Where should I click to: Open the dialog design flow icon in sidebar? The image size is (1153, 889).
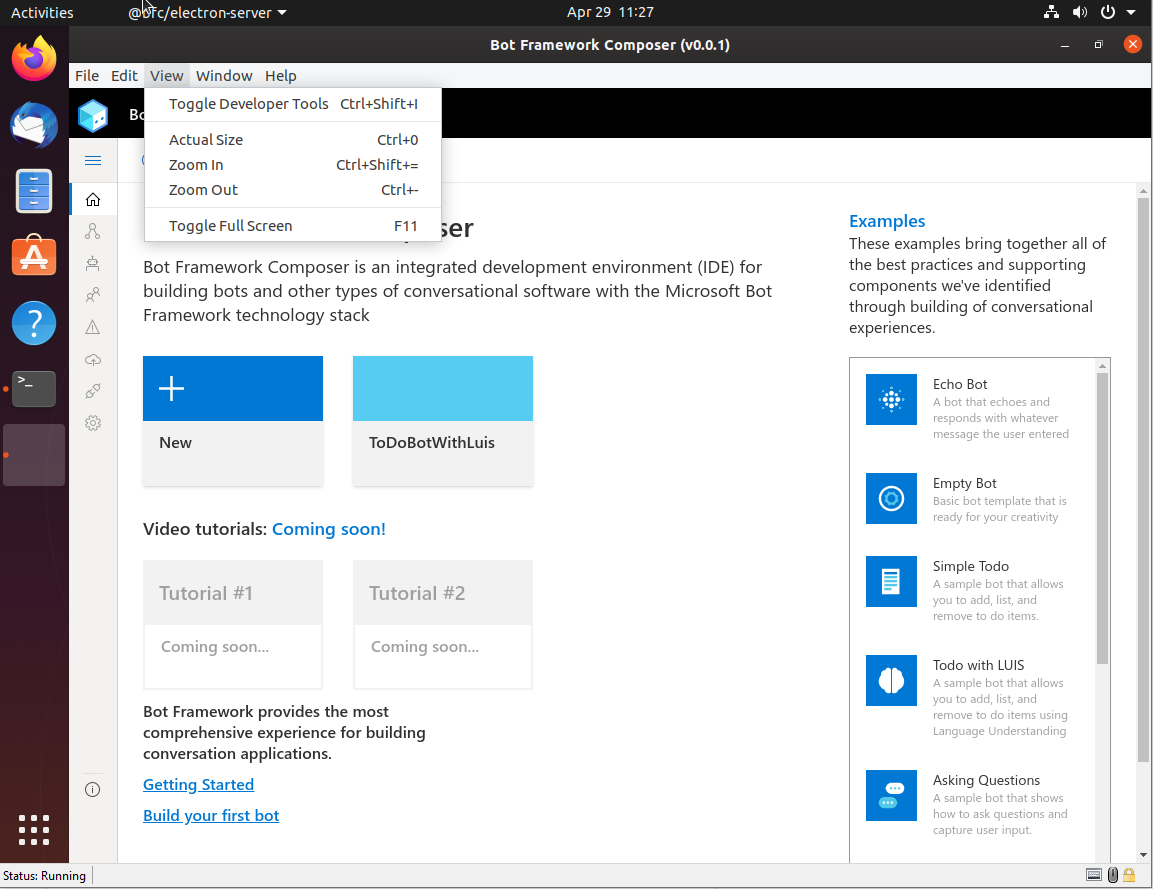coord(93,231)
